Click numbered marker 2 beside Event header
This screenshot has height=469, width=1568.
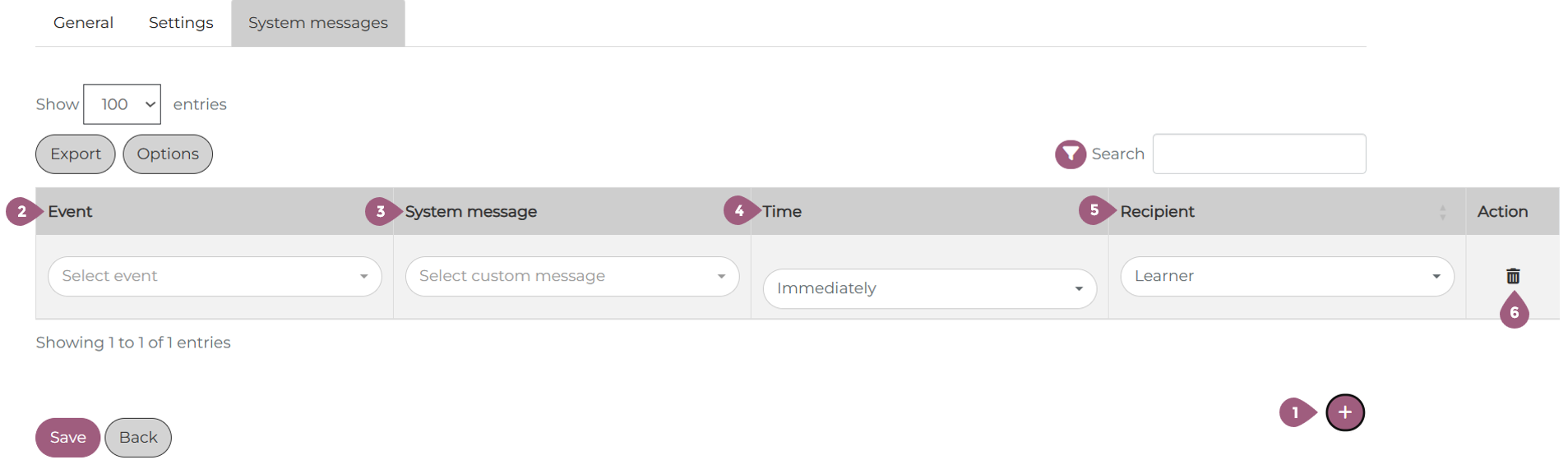[x=21, y=211]
